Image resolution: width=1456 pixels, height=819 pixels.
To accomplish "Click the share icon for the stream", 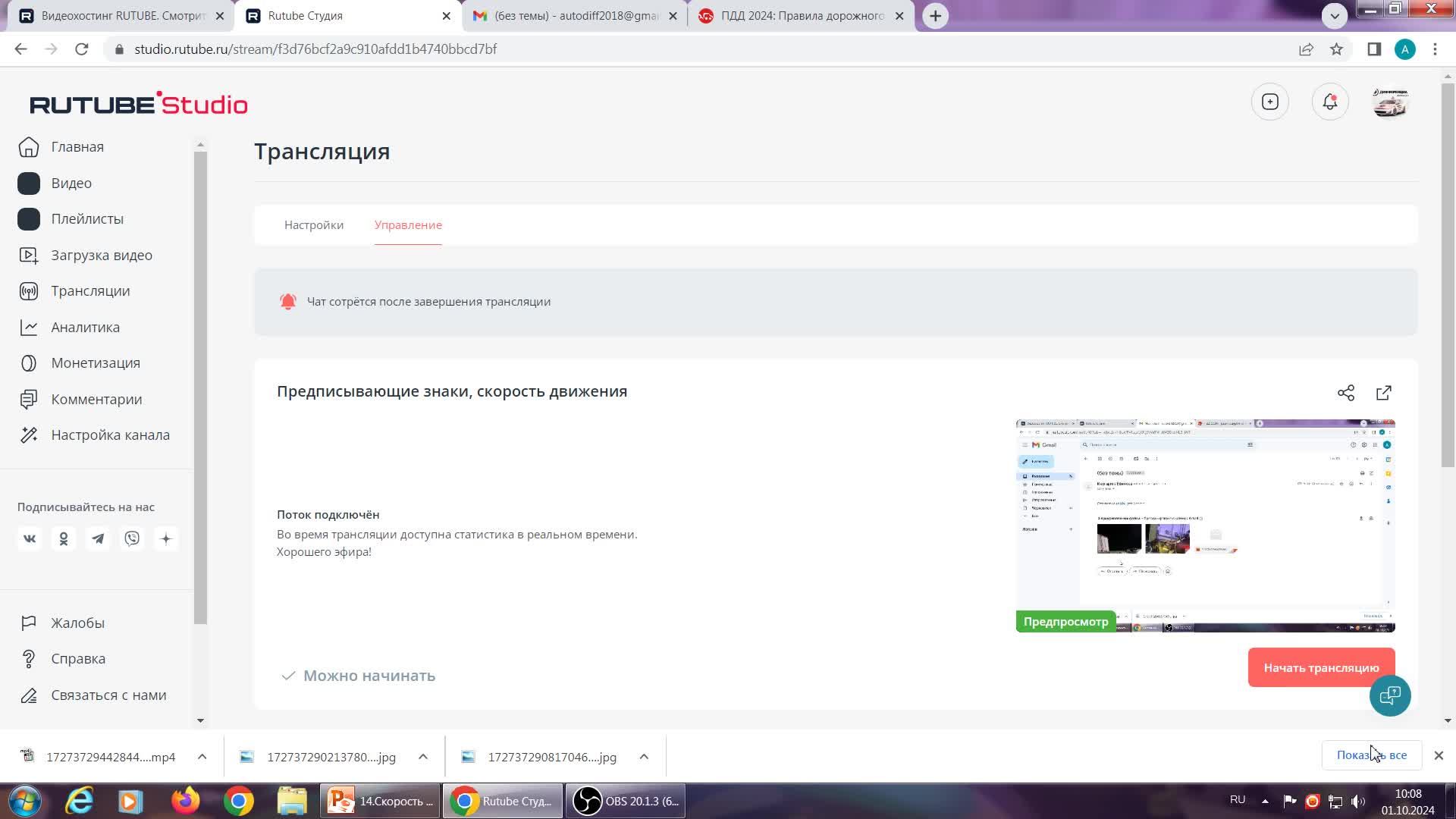I will (x=1345, y=393).
